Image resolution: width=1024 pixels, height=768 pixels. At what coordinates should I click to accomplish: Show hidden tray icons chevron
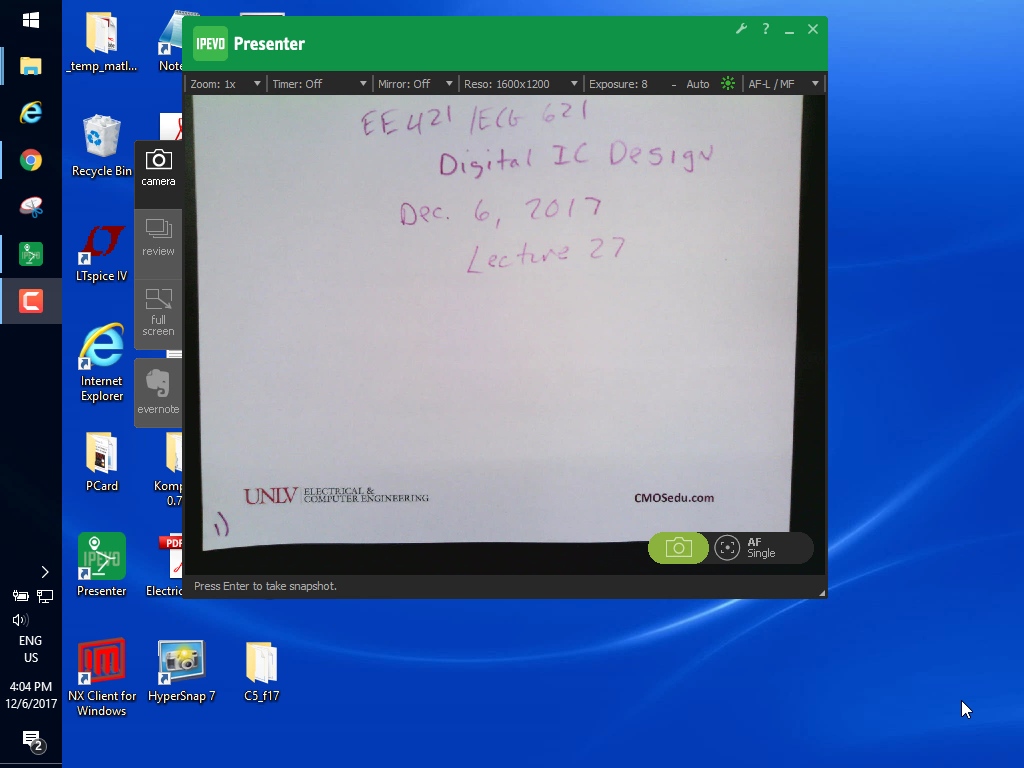click(x=44, y=572)
